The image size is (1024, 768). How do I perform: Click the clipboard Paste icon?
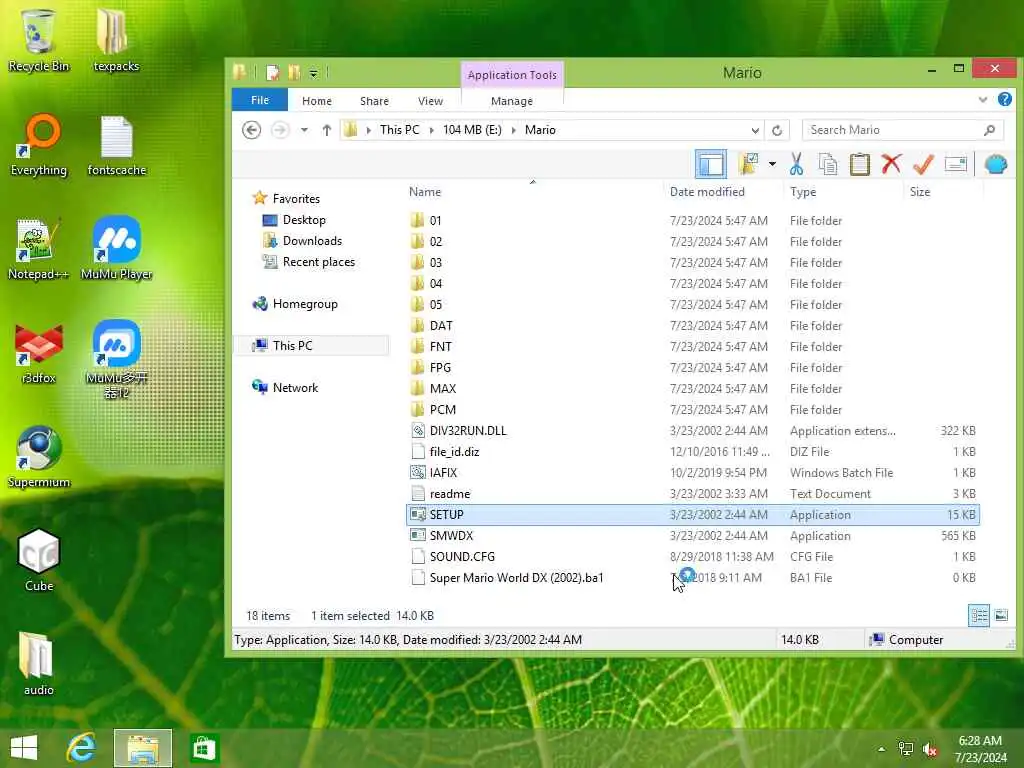pos(859,164)
